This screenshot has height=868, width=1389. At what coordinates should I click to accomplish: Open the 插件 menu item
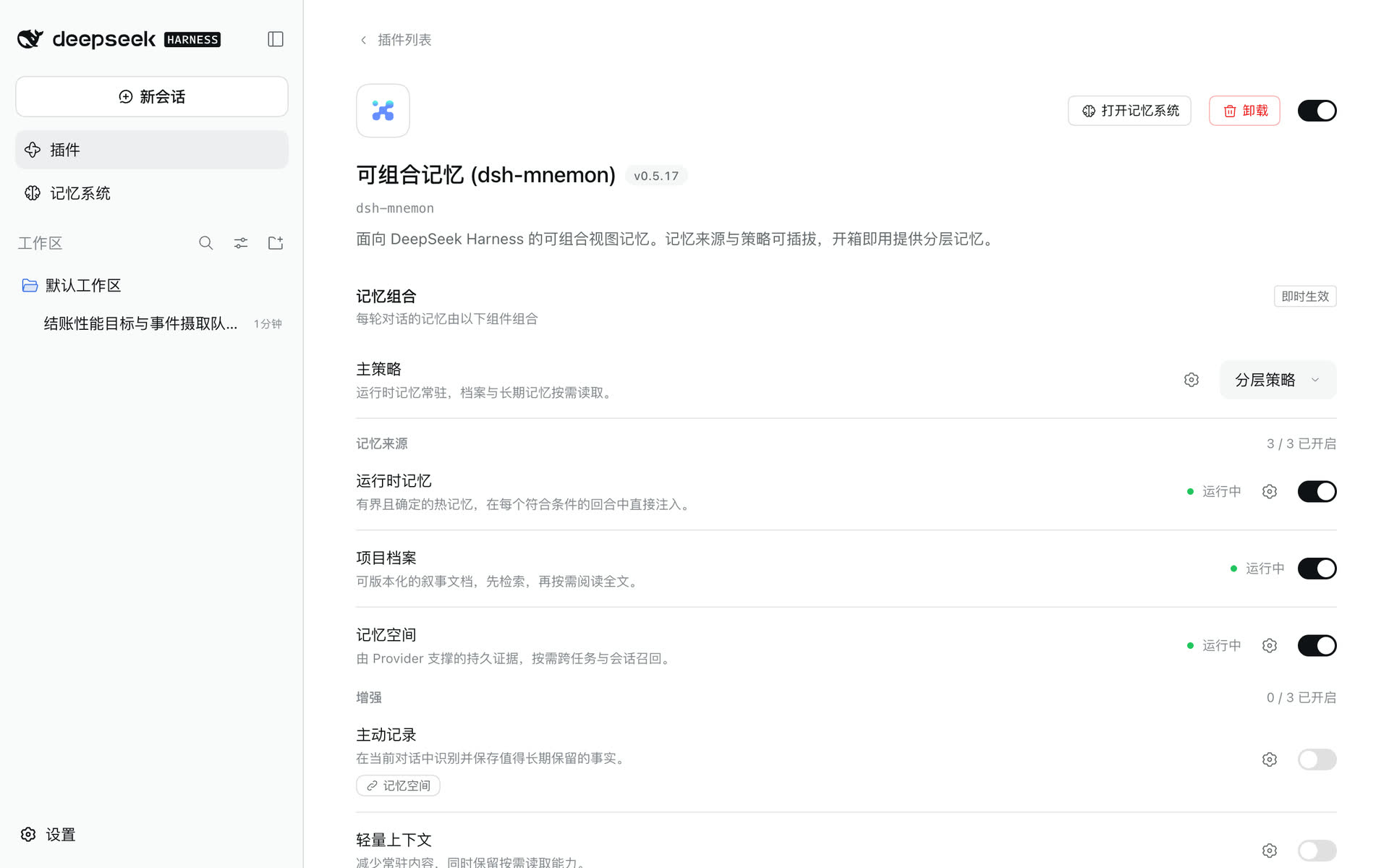coord(152,150)
